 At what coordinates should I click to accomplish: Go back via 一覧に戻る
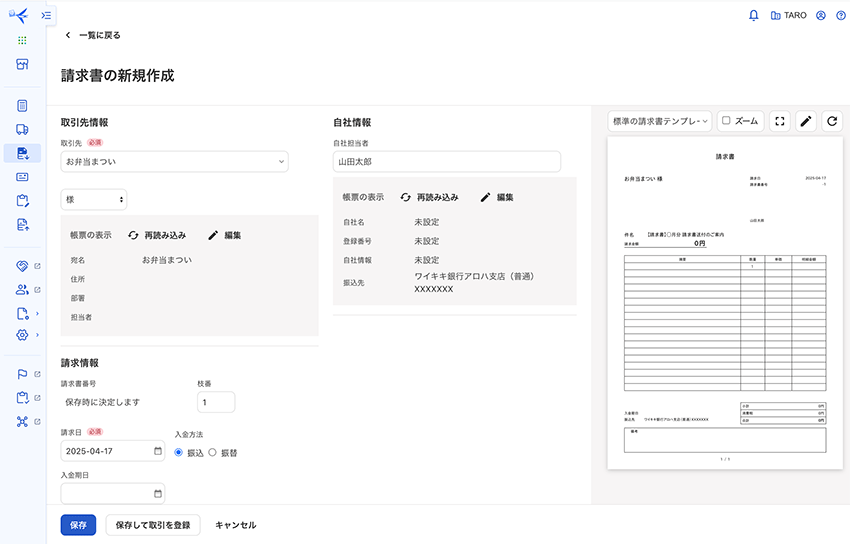(x=93, y=35)
